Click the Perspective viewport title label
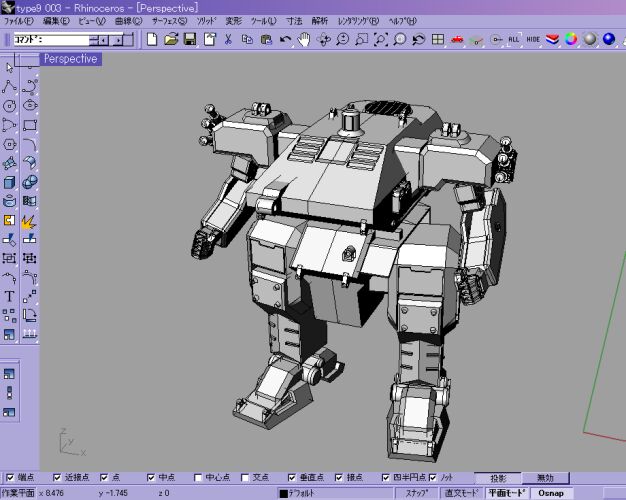The height and width of the screenshot is (500, 626). 71,59
